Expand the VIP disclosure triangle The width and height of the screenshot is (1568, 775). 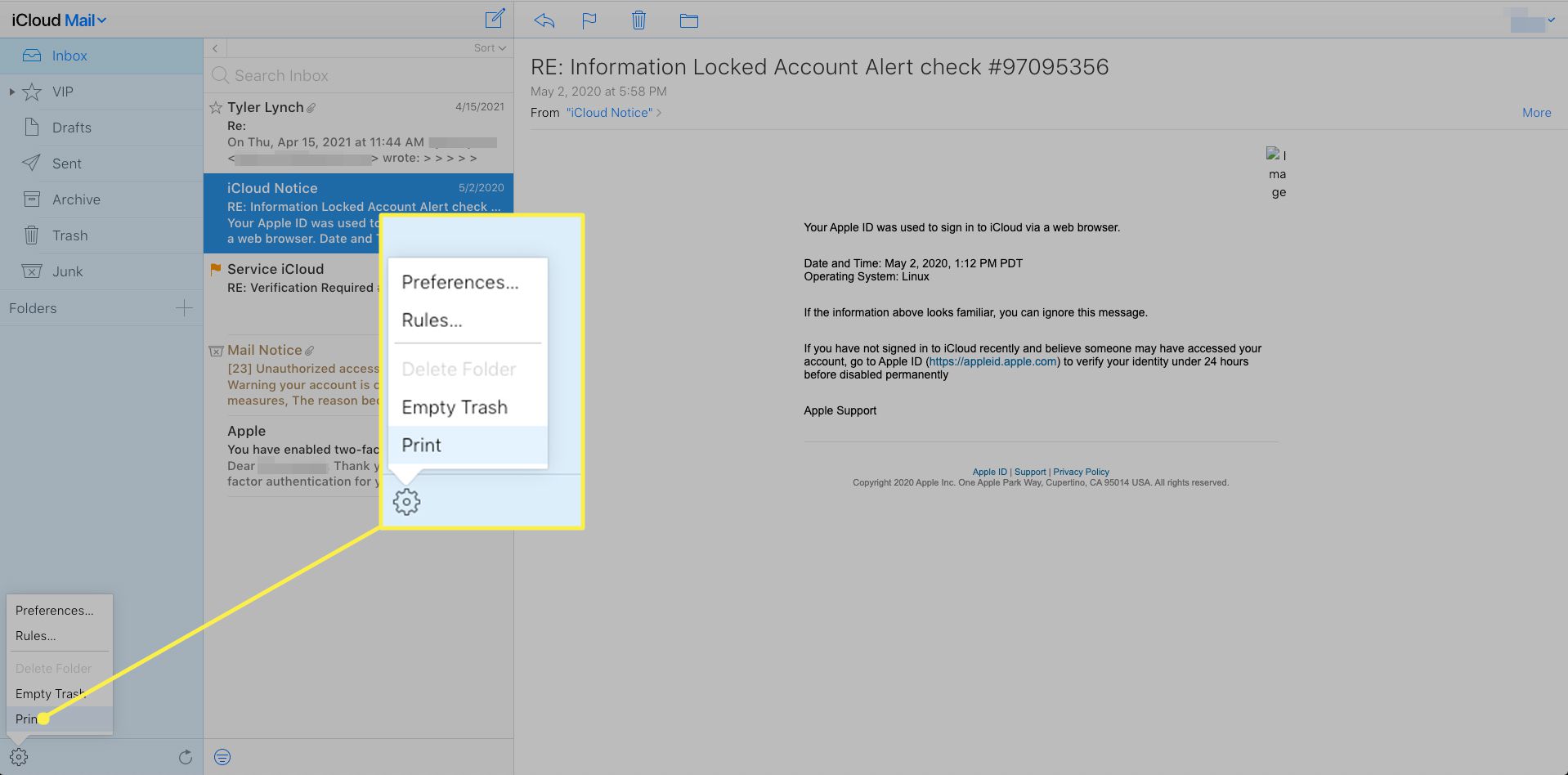coord(11,92)
